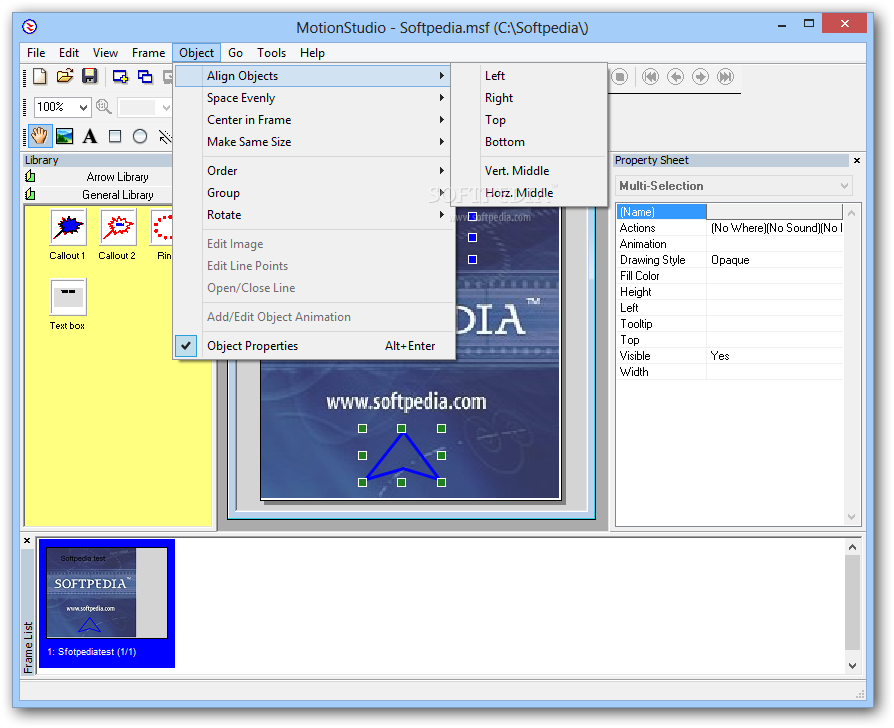Open the Edit menu

tap(69, 53)
